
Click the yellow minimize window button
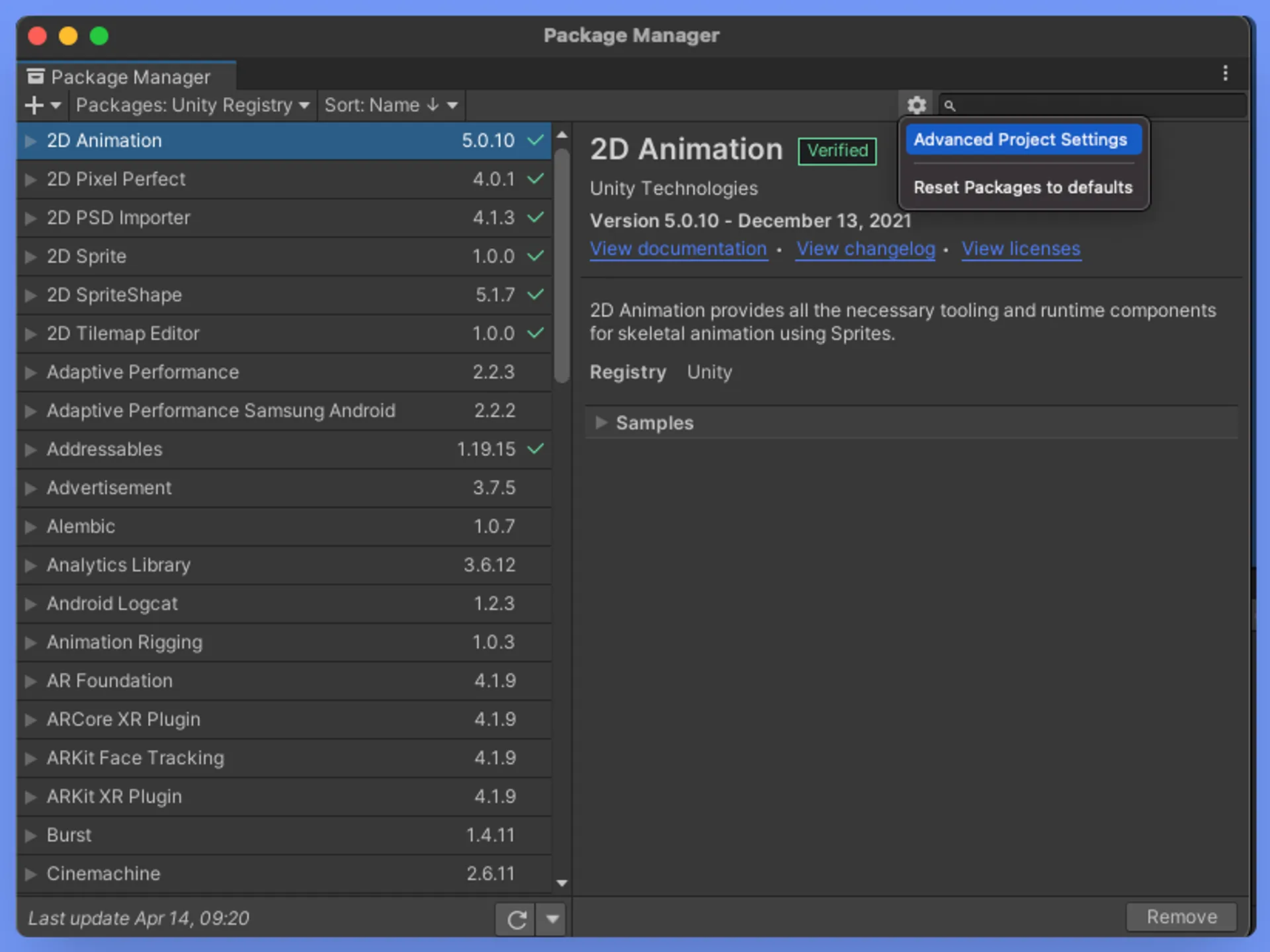tap(68, 36)
